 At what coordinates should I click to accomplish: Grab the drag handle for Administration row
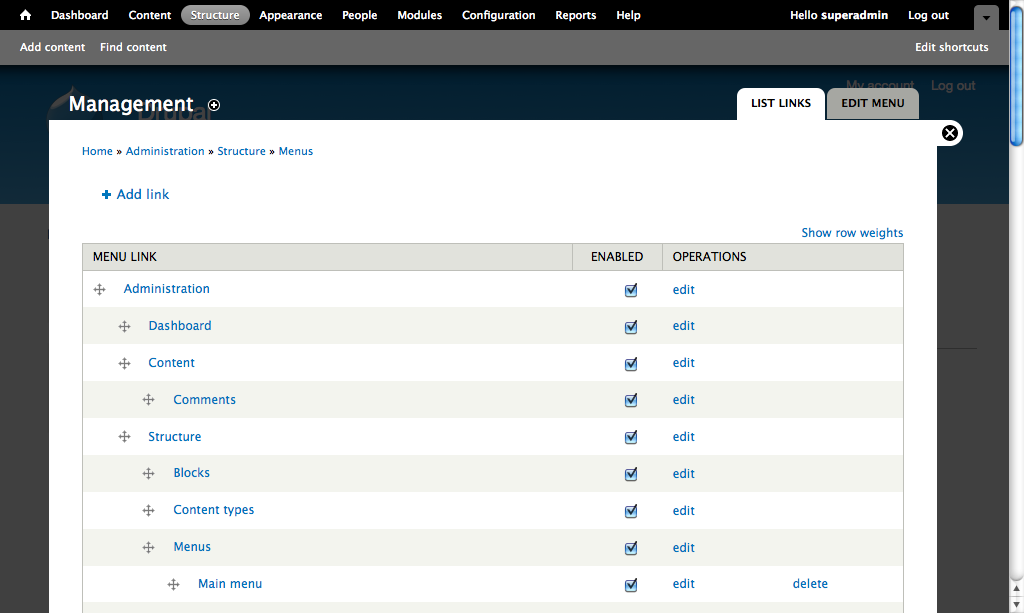pos(100,290)
